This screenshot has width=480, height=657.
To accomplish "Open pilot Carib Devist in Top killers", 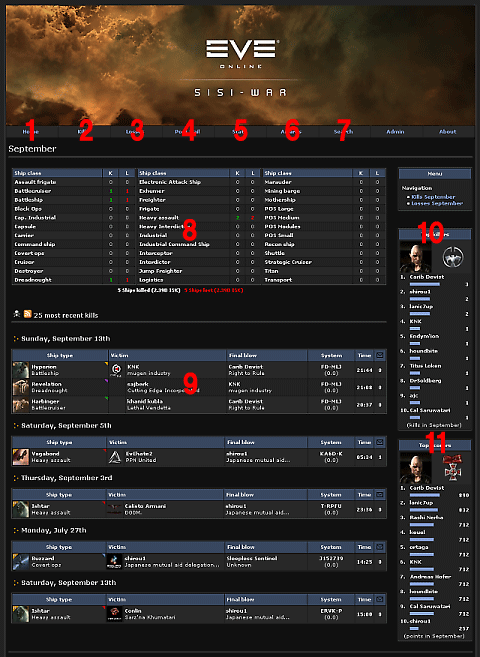I will (x=426, y=277).
